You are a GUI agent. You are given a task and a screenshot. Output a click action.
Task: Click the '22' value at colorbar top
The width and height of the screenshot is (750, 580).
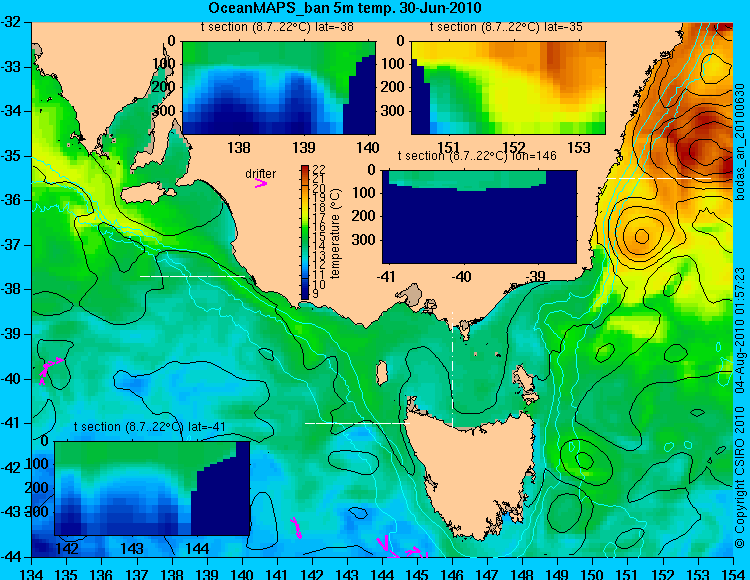[x=319, y=169]
